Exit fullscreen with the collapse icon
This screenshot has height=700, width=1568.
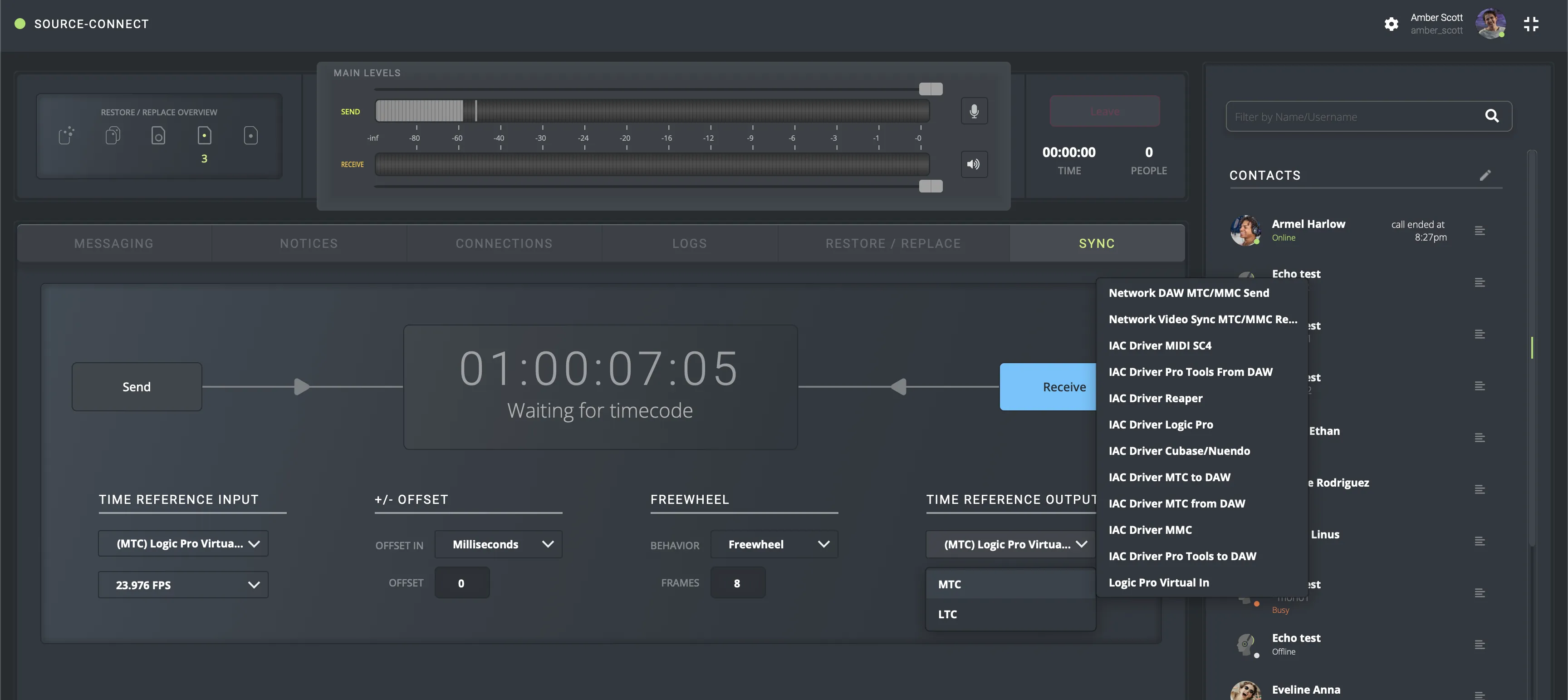pos(1531,24)
